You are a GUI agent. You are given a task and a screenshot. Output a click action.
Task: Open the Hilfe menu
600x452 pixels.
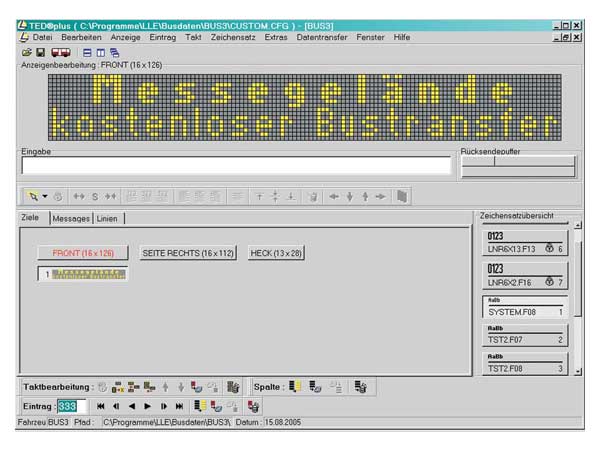(x=402, y=37)
